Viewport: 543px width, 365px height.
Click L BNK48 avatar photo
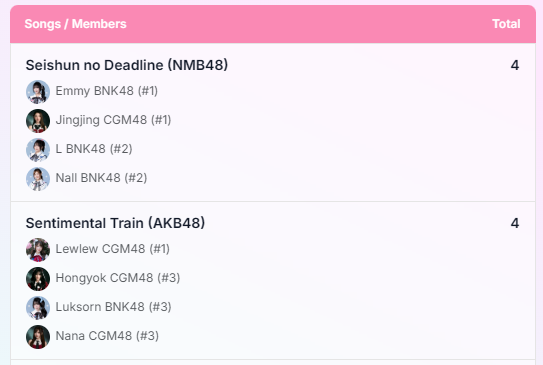[x=38, y=150]
